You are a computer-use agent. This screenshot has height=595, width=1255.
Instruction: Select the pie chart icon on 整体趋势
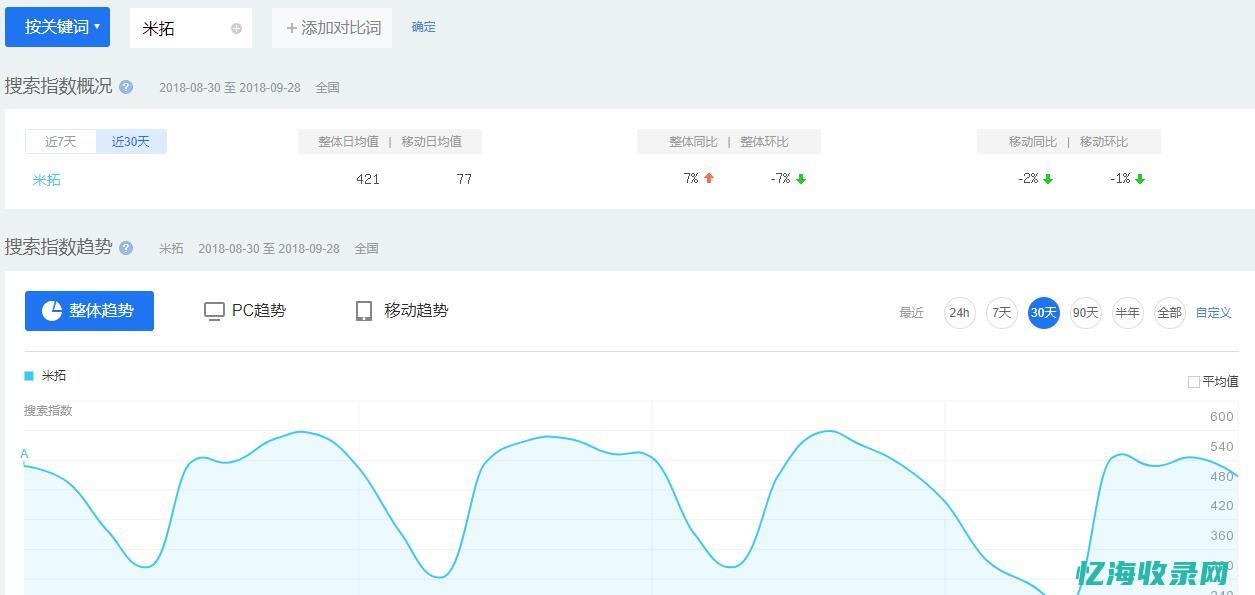point(51,311)
